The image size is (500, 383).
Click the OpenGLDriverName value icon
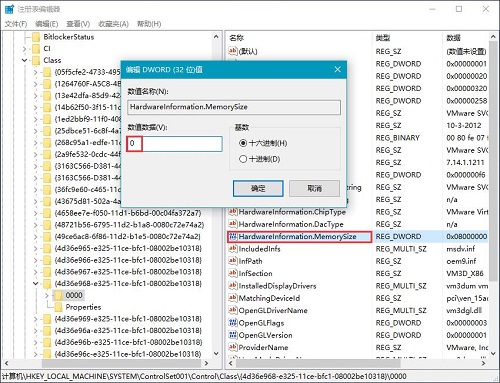[233, 310]
